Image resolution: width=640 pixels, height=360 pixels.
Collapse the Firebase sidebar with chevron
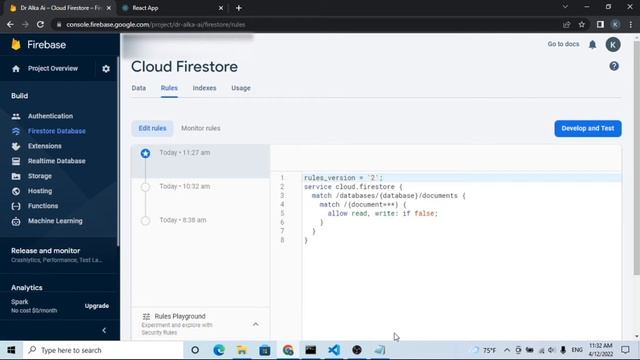[104, 330]
